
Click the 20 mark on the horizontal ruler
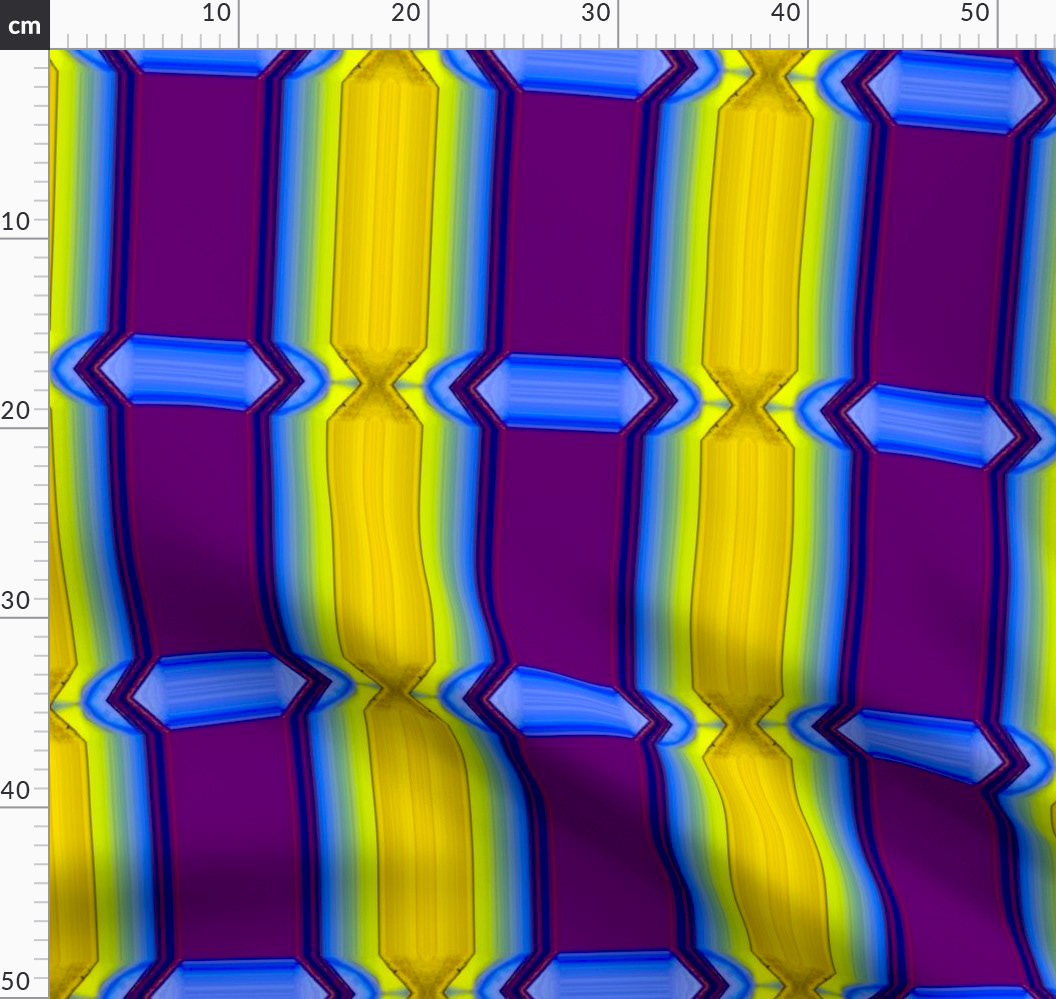click(405, 13)
